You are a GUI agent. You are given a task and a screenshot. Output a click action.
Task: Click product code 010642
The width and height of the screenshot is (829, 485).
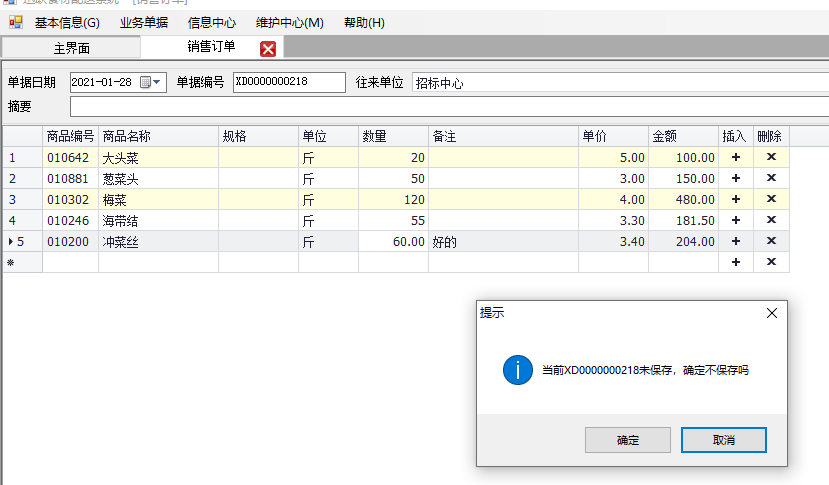(70, 157)
